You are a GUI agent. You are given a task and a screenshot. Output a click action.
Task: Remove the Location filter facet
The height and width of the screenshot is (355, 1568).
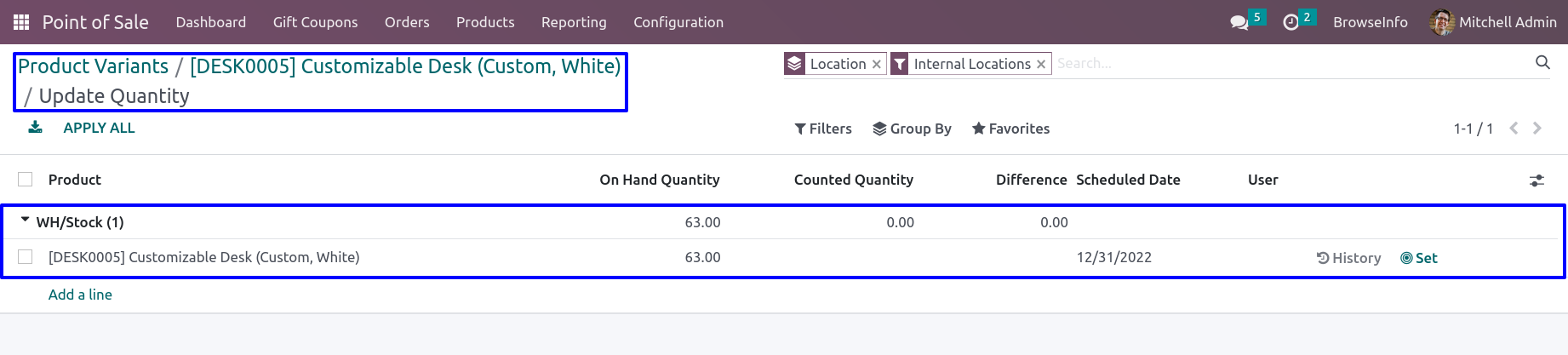[876, 64]
